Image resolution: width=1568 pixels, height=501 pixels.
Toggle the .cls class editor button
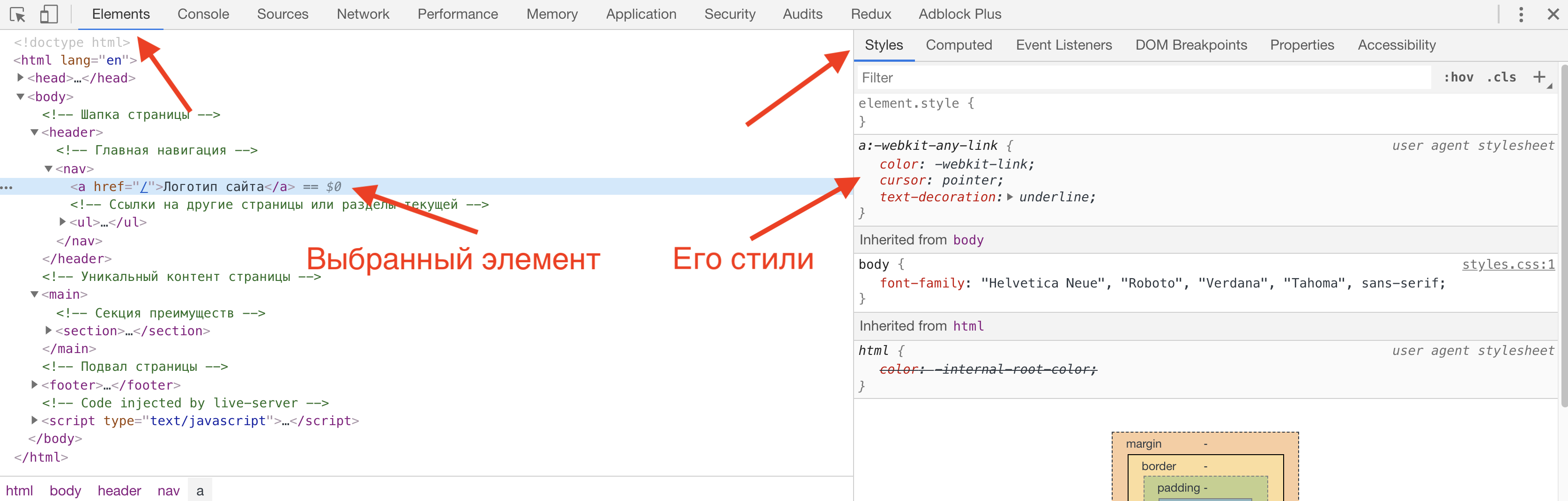tap(1501, 77)
